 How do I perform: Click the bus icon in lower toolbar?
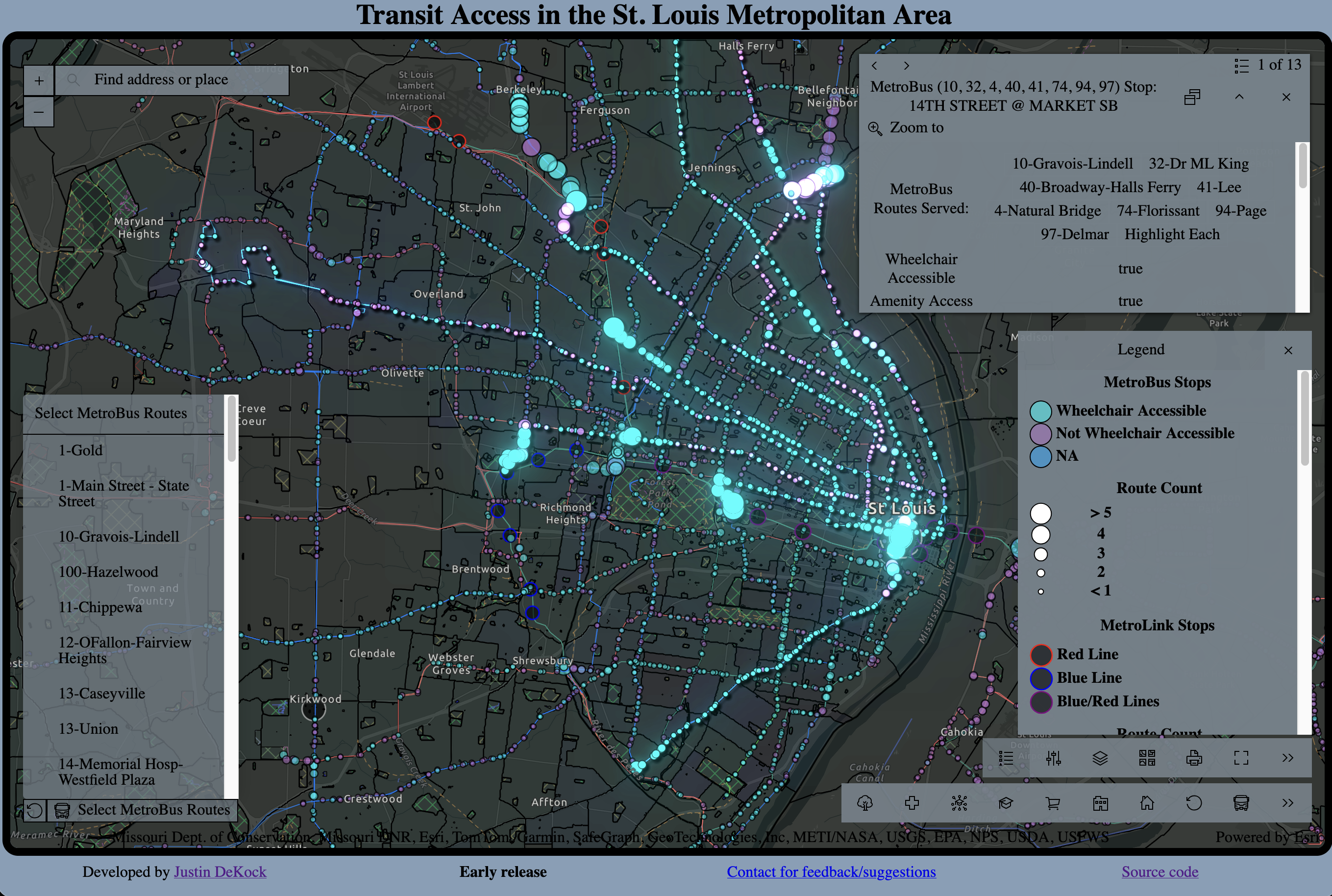(1241, 803)
